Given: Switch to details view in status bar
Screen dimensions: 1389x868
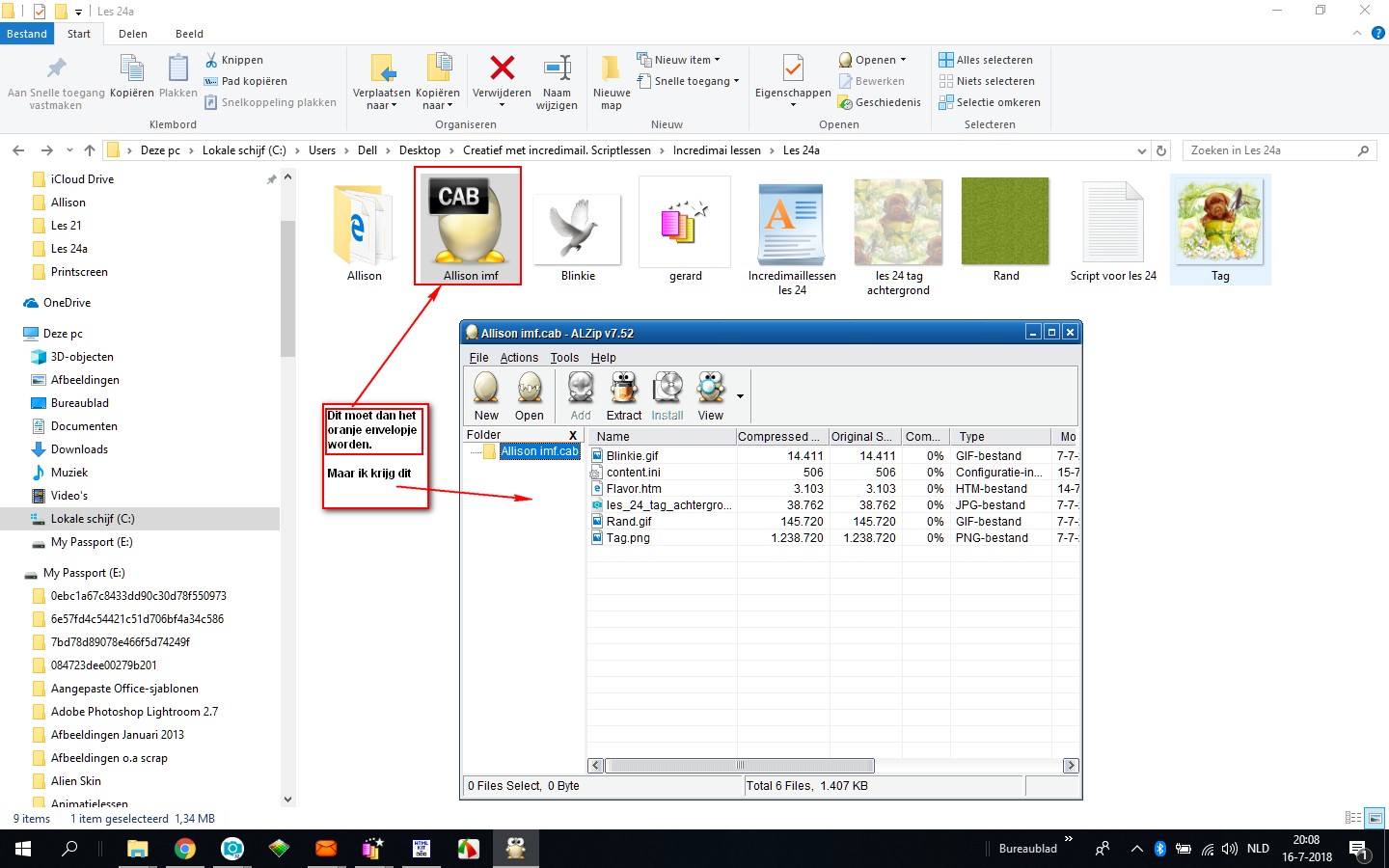Looking at the screenshot, I should pyautogui.click(x=1353, y=818).
